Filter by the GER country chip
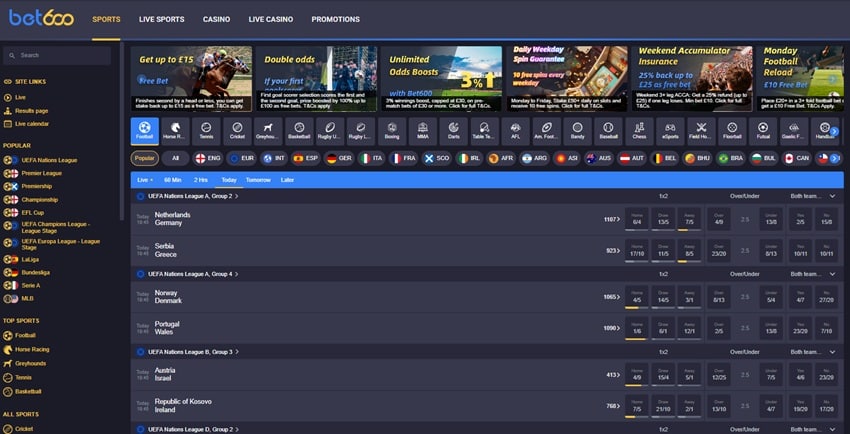The image size is (850, 434). (339, 158)
